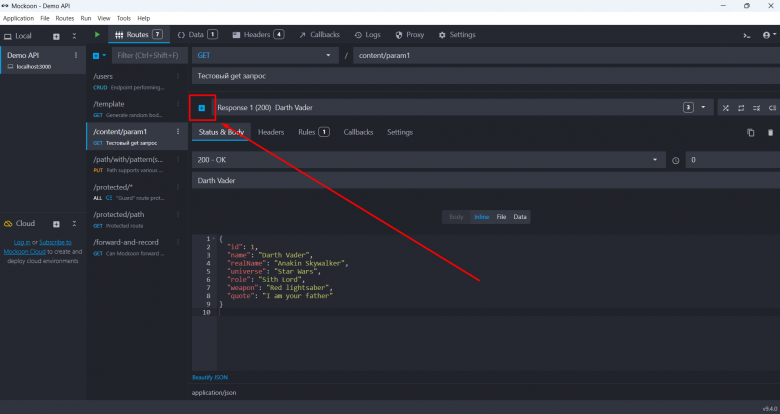Focus the routes Filter input
The image size is (780, 414).
pyautogui.click(x=149, y=55)
